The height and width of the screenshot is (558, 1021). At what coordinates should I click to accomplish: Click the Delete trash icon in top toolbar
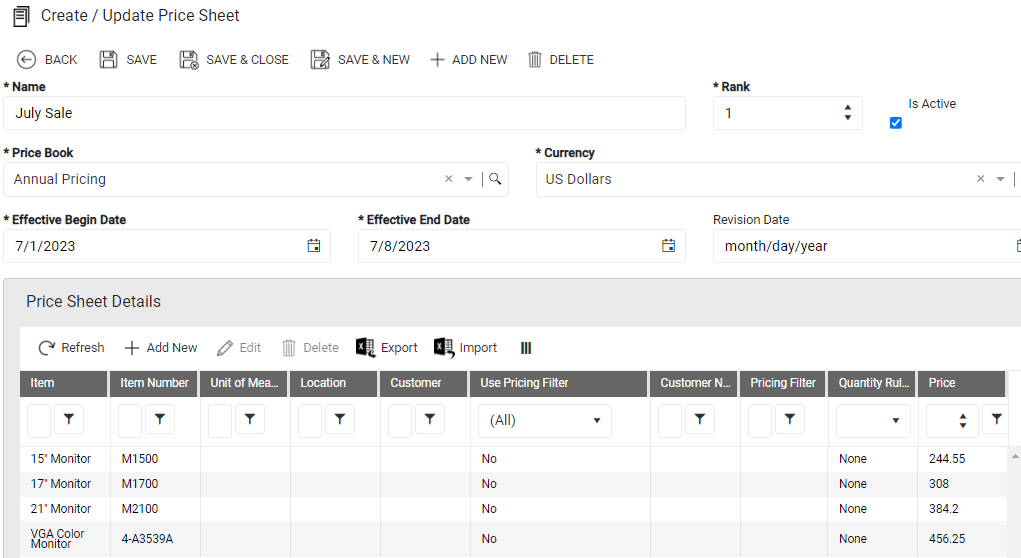(x=535, y=60)
